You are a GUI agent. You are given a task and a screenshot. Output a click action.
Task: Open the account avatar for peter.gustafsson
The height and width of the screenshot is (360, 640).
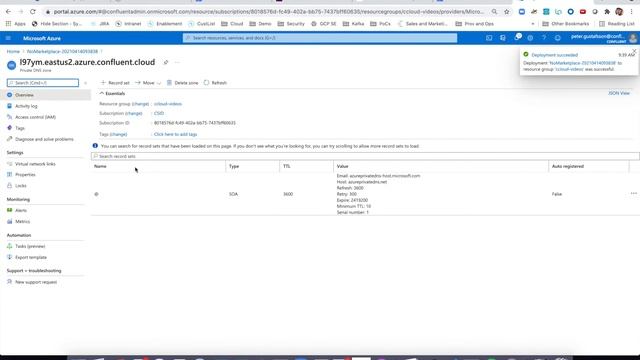pos(633,38)
